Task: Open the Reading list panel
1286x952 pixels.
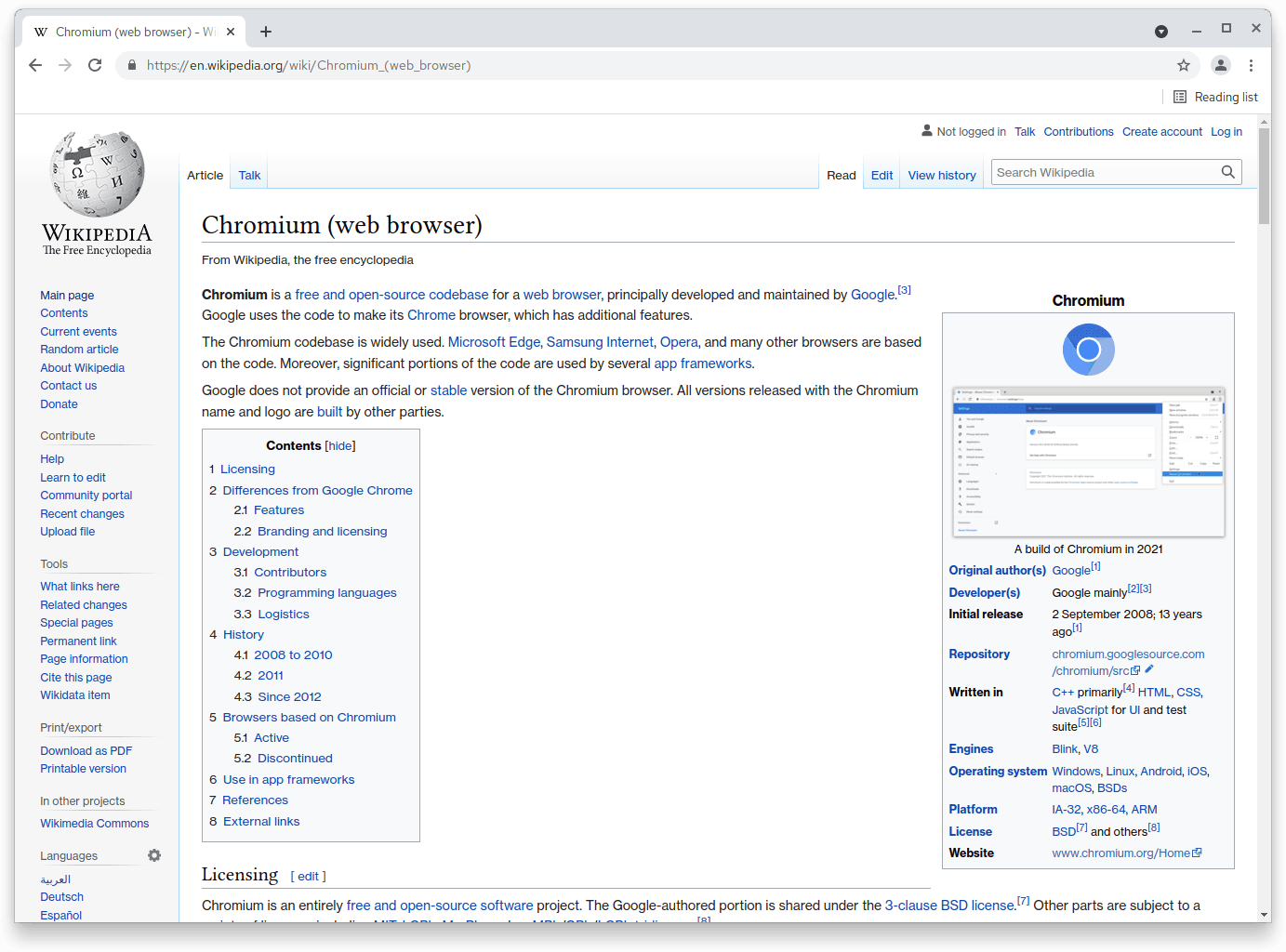Action: (1215, 97)
